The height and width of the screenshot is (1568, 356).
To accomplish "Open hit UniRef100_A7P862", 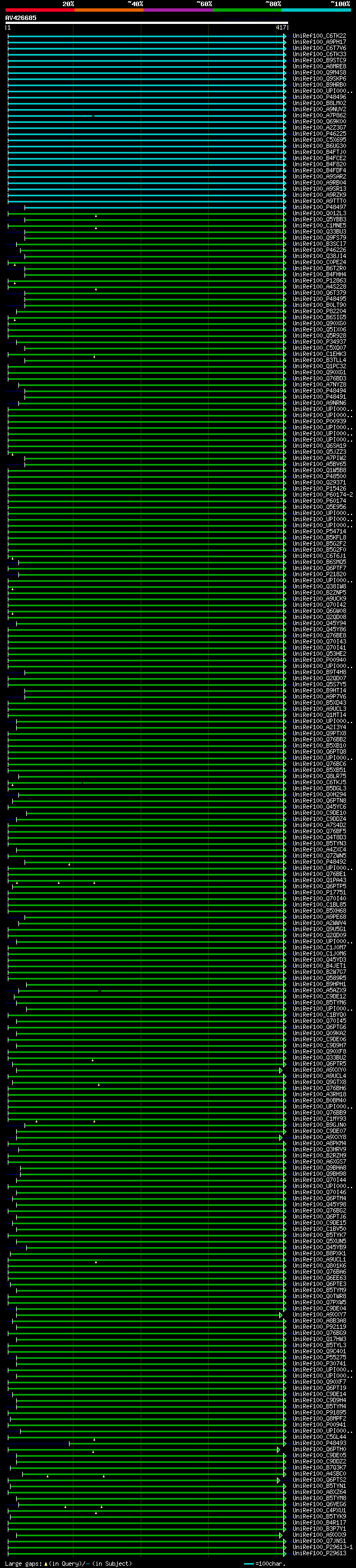I will click(319, 115).
